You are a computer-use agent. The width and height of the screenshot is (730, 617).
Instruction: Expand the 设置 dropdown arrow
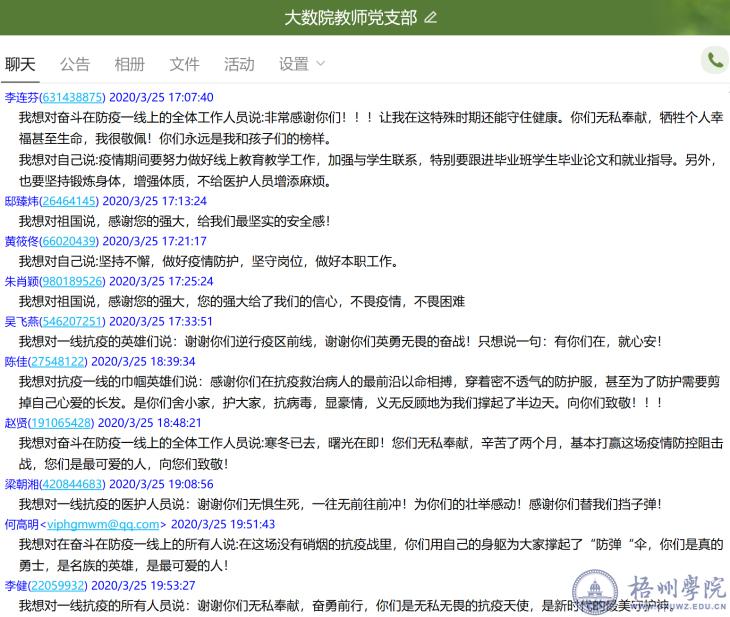click(321, 64)
